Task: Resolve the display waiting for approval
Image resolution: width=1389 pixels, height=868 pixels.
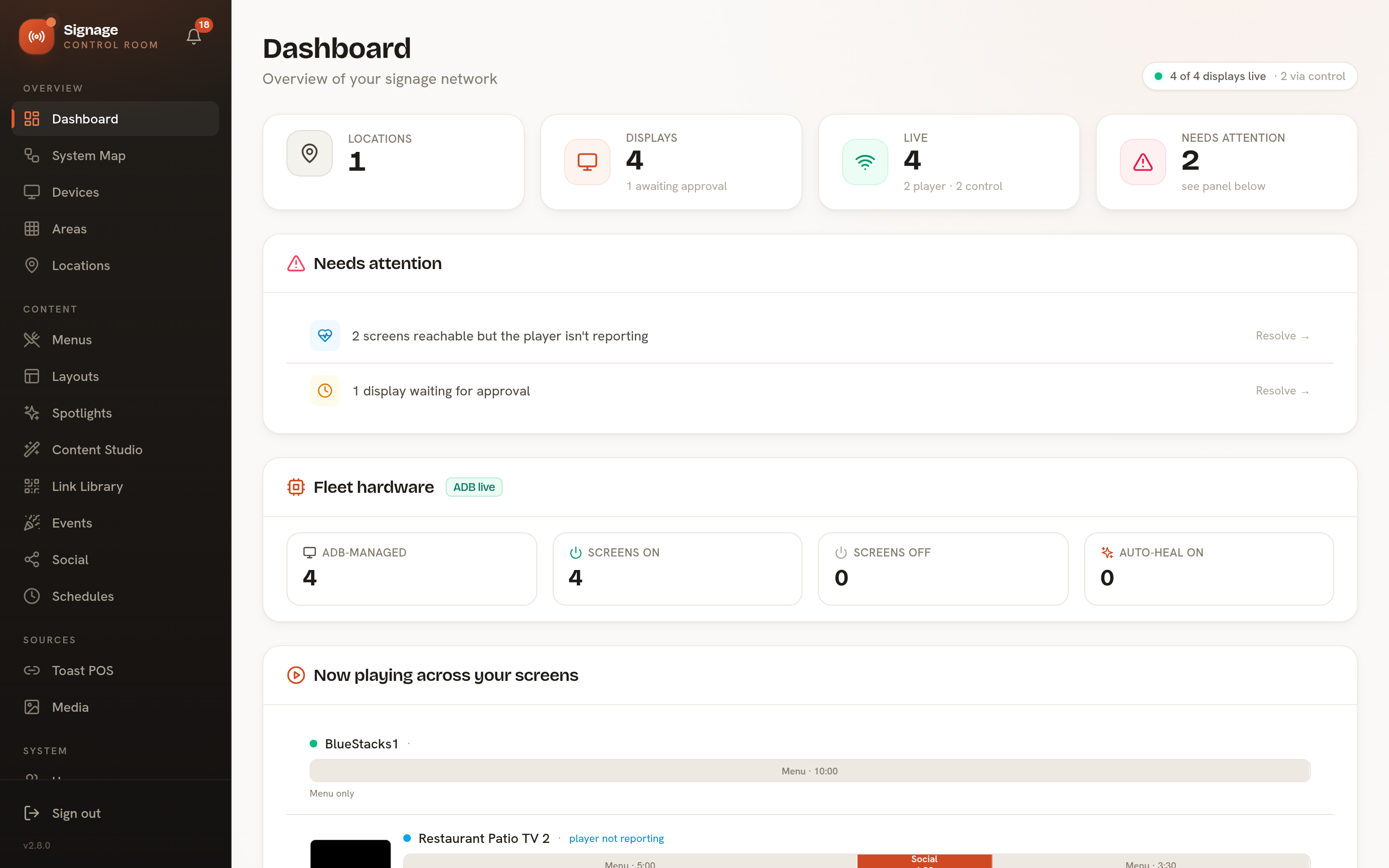Action: [x=1282, y=391]
